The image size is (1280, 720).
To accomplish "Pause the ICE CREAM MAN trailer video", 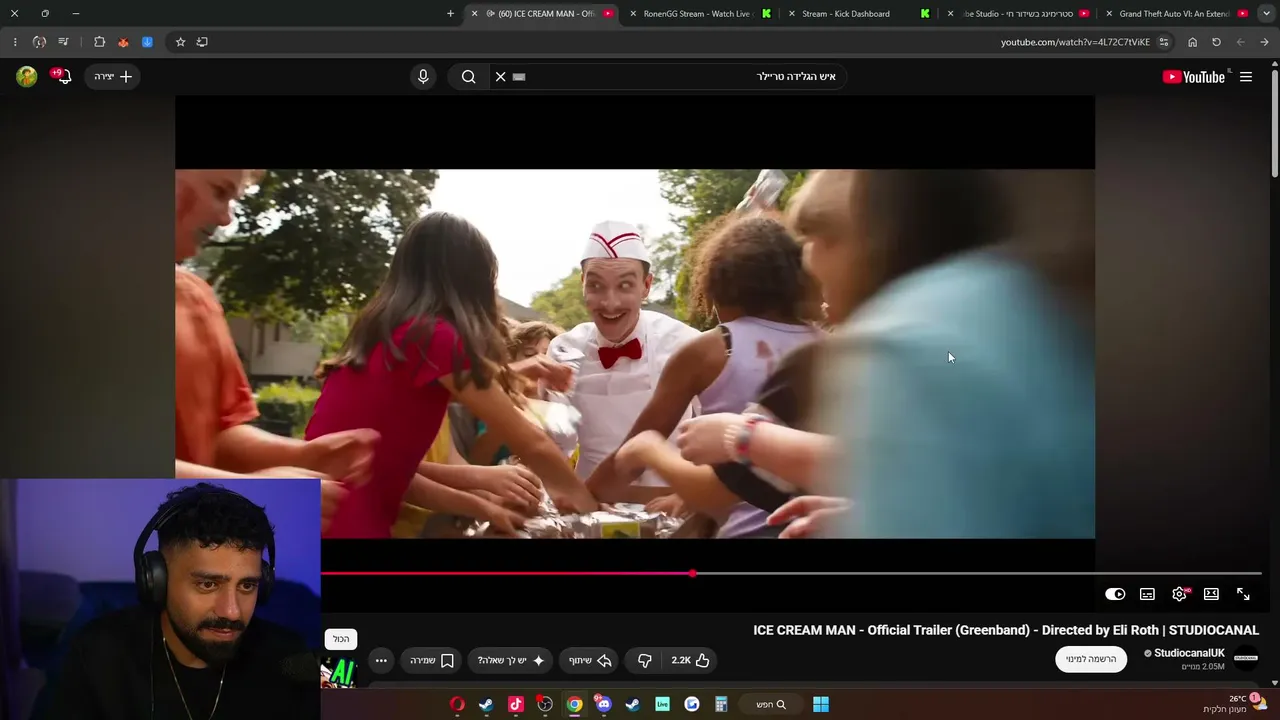I will (x=635, y=353).
